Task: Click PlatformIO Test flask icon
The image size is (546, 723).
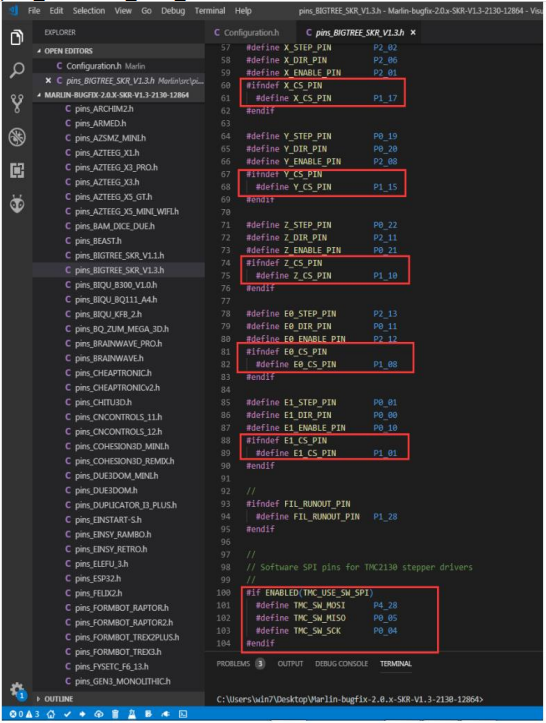Action: (132, 714)
